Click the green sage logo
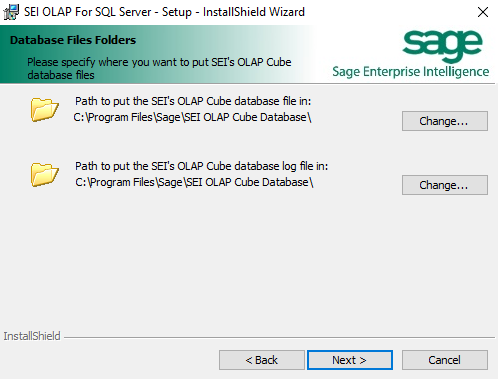 (x=443, y=46)
